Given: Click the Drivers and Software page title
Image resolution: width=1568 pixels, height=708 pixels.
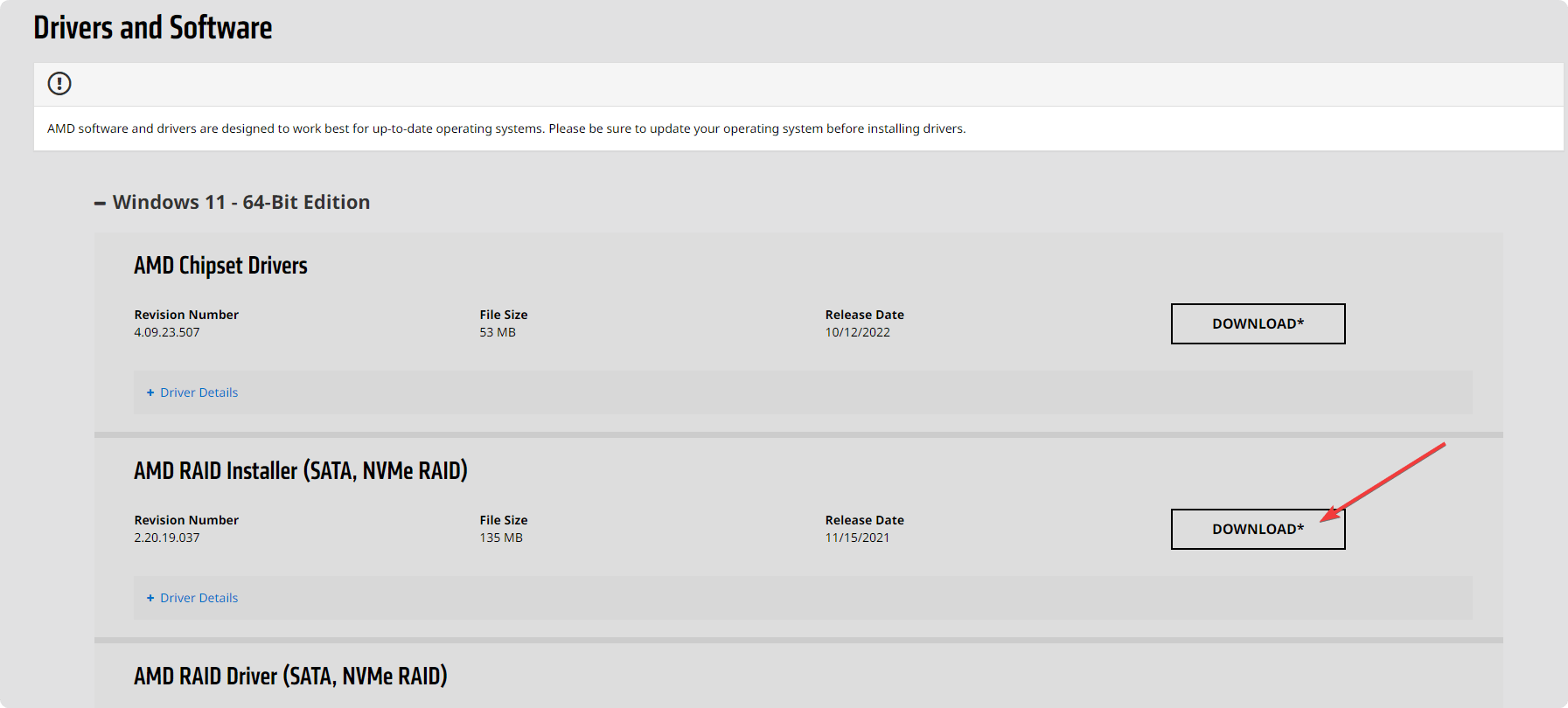Looking at the screenshot, I should [x=153, y=28].
